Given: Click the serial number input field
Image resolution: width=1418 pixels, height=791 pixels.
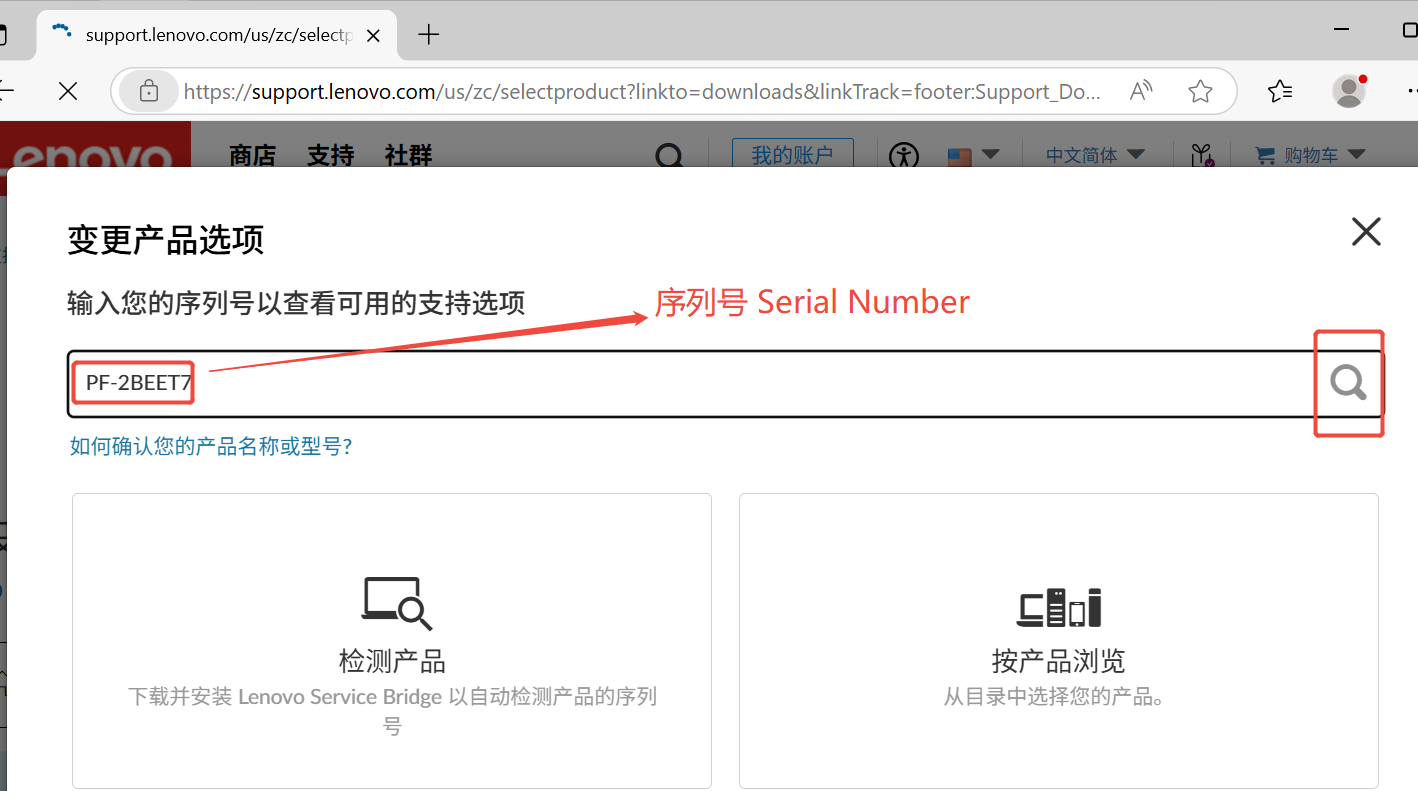Looking at the screenshot, I should click(x=726, y=383).
